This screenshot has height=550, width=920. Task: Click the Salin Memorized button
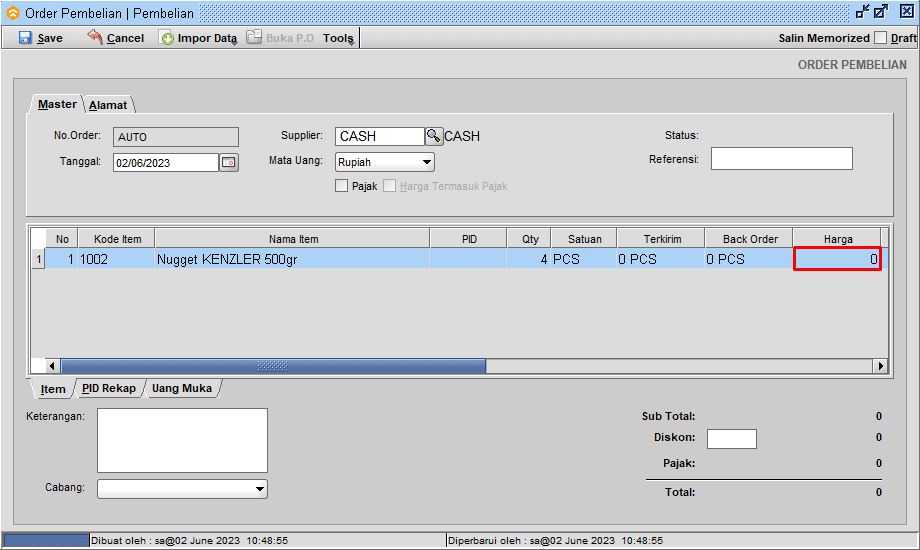click(x=824, y=38)
